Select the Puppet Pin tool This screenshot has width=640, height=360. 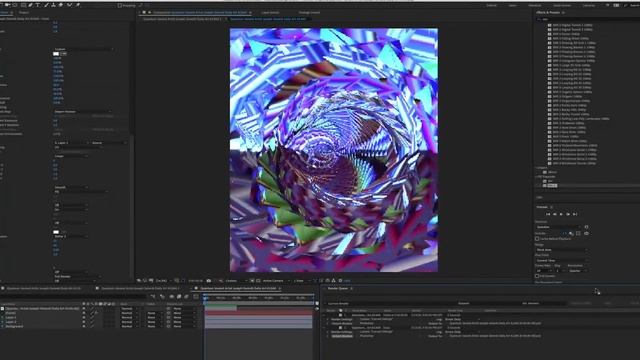click(77, 5)
